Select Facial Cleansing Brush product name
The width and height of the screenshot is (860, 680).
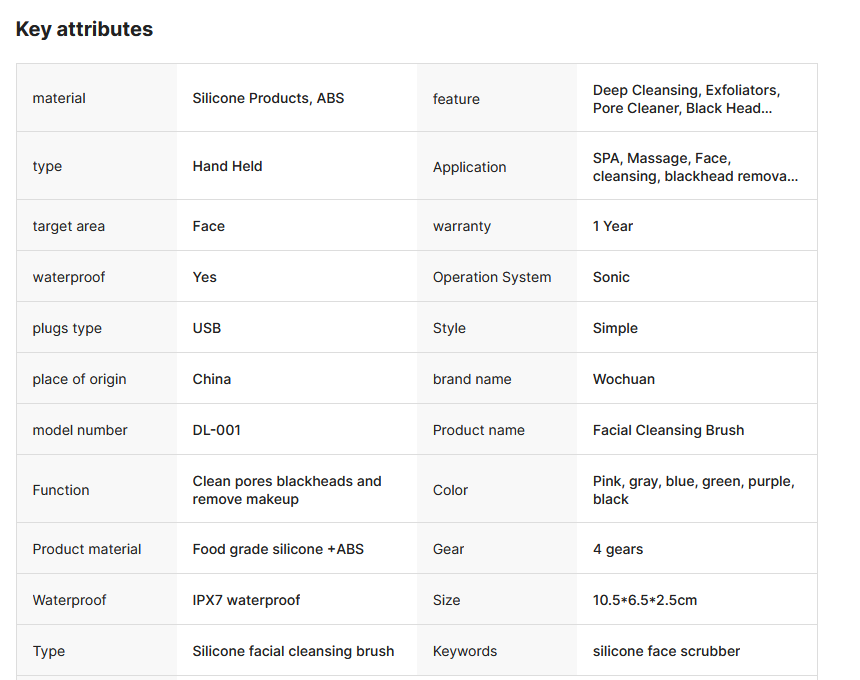(x=669, y=430)
